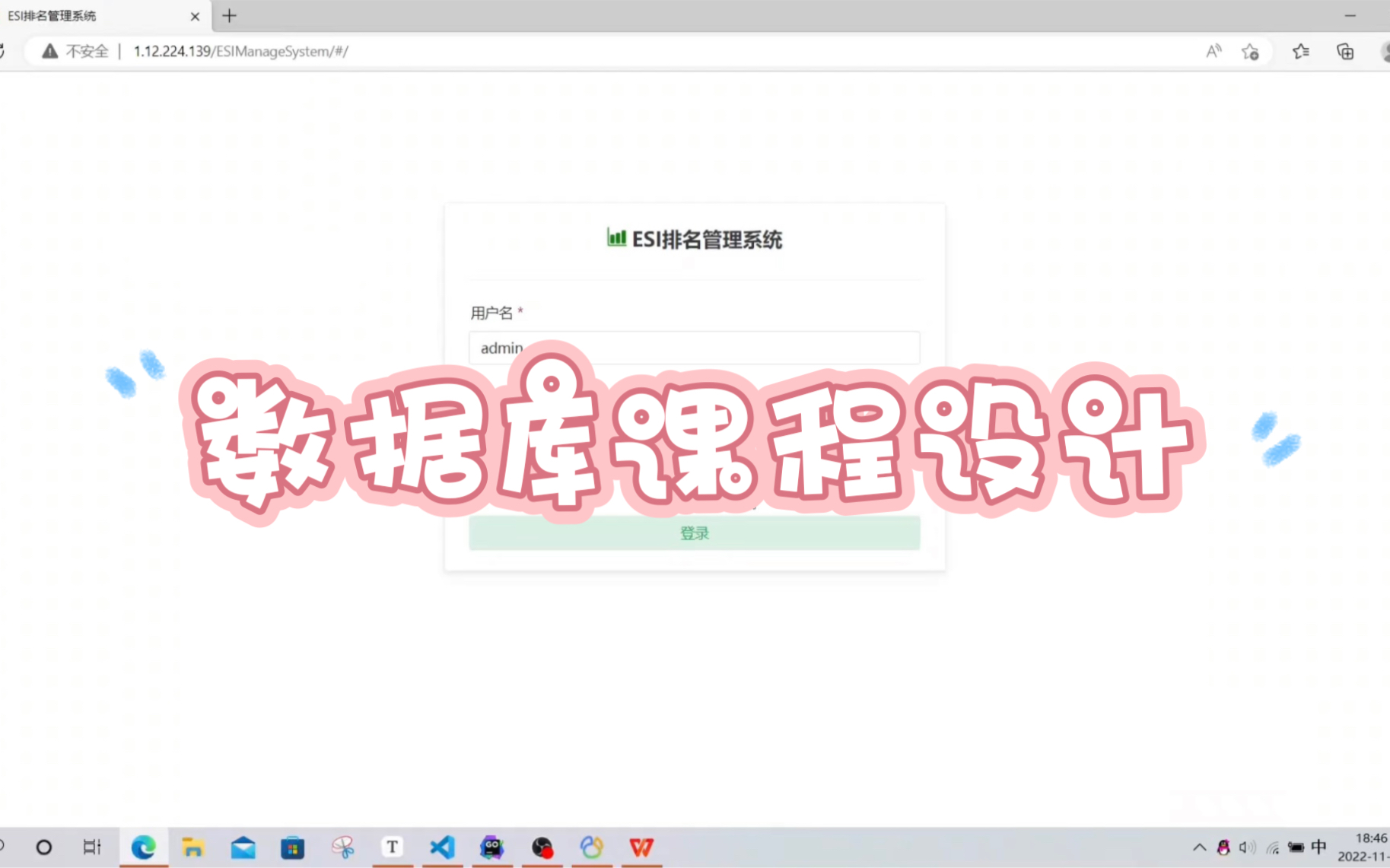The height and width of the screenshot is (868, 1390).
Task: Launch WPS Office from the taskbar
Action: pos(642,847)
